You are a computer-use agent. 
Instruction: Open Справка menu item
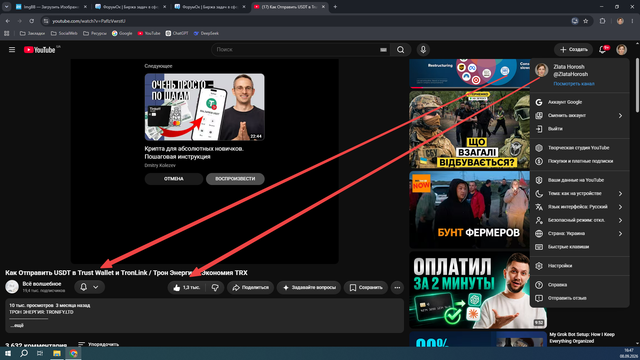coord(579,285)
